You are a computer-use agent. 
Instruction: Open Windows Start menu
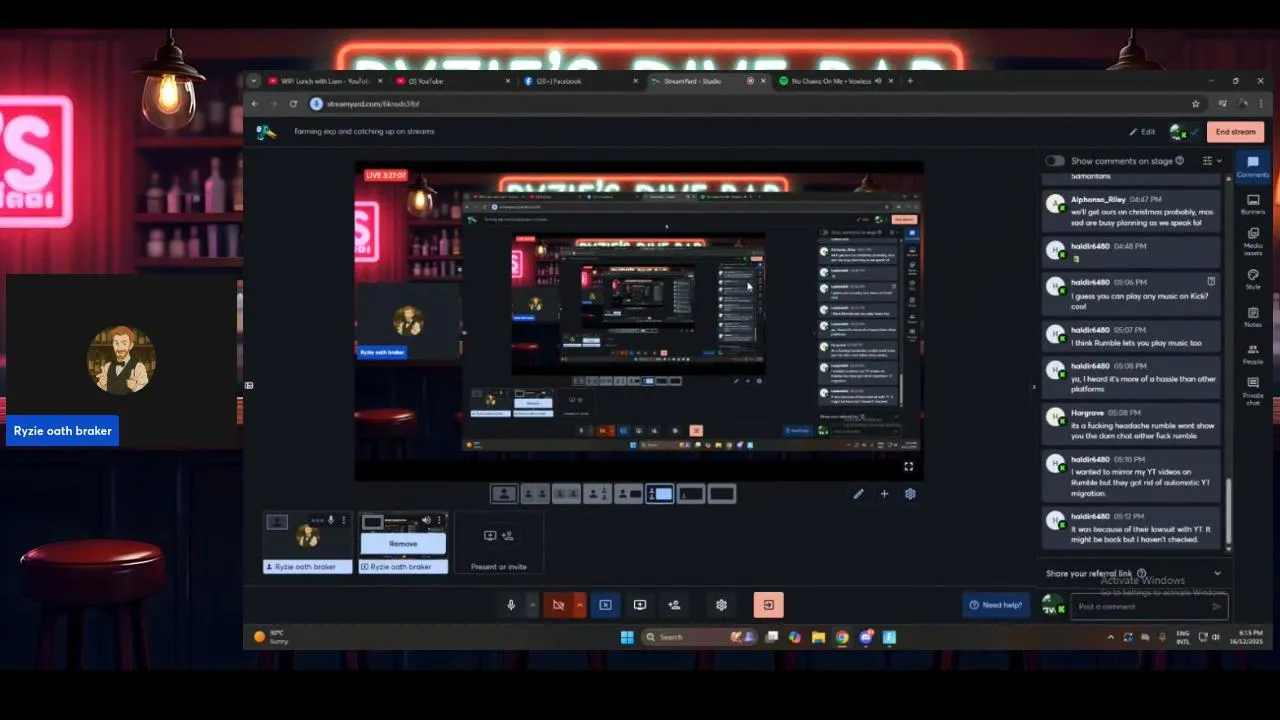tap(627, 637)
